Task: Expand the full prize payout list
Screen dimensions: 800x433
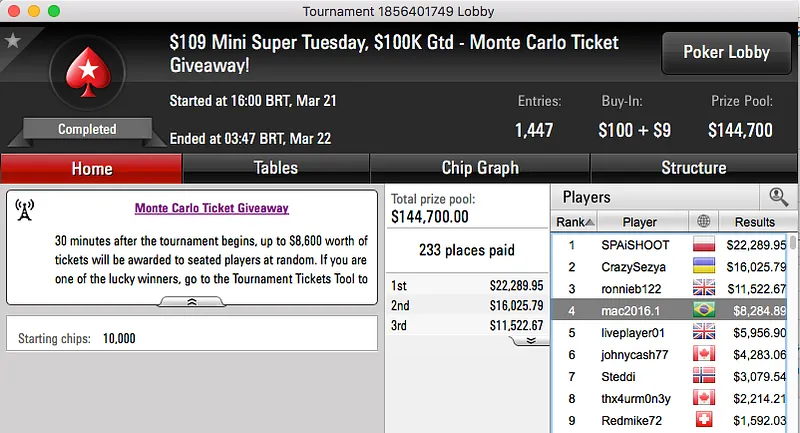Action: pos(530,340)
